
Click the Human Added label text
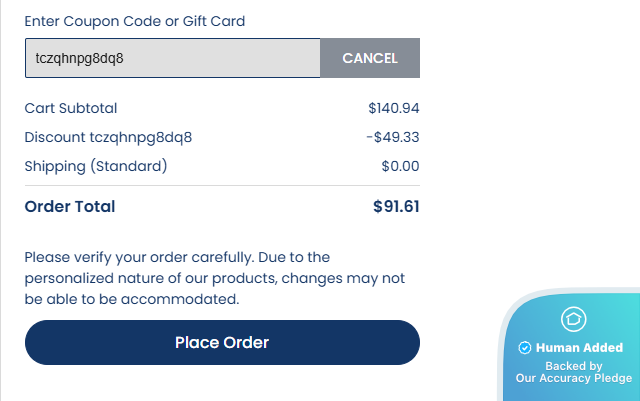point(580,348)
